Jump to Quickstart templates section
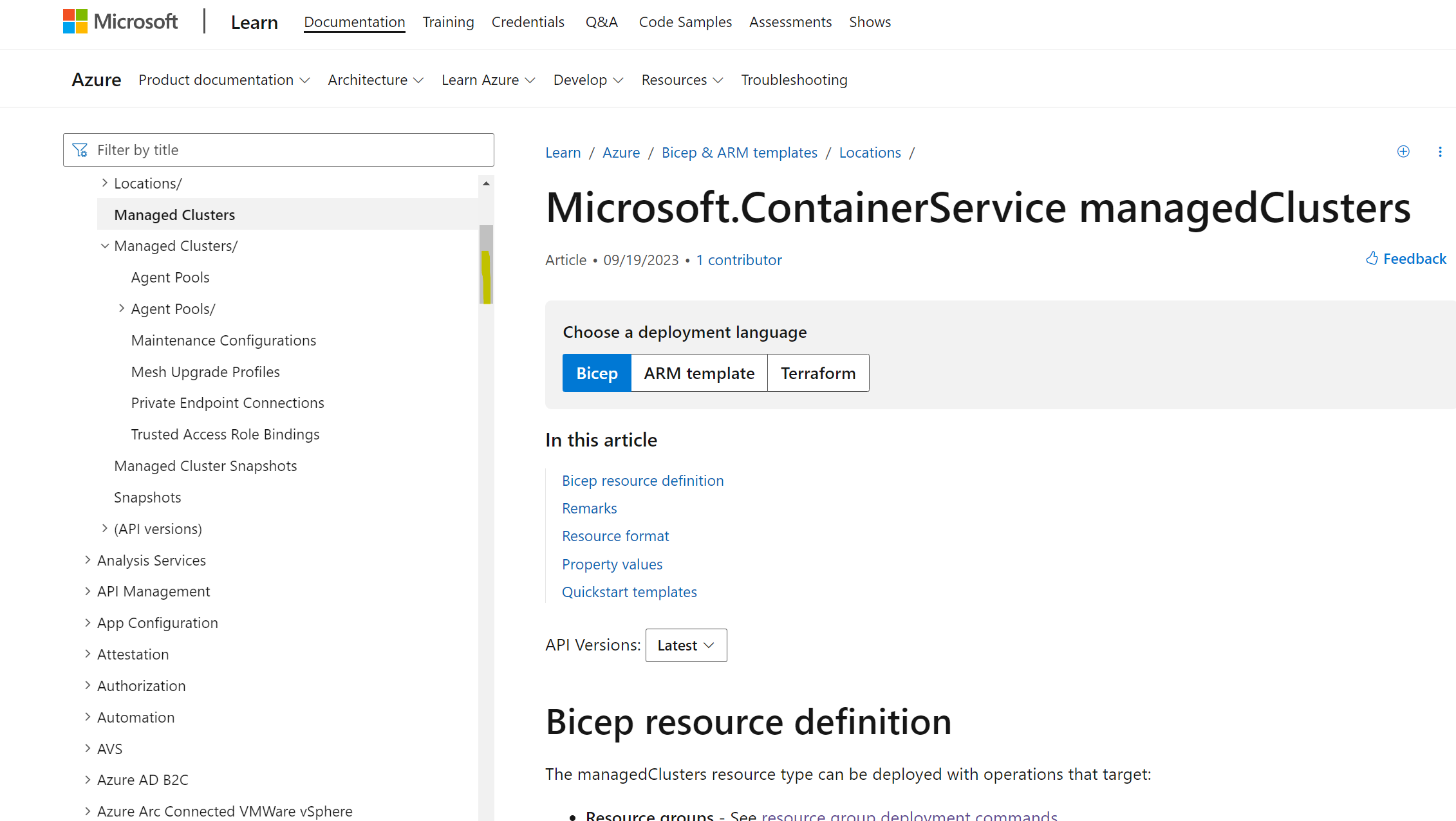The image size is (1456, 821). (x=629, y=592)
